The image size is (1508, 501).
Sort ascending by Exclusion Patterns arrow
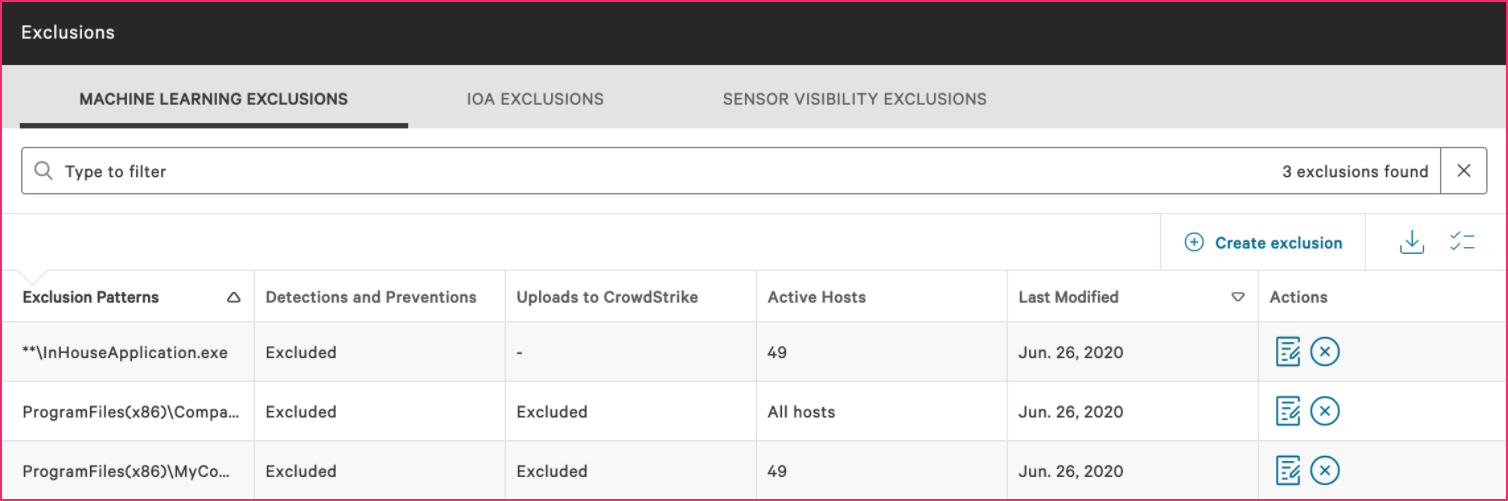click(x=234, y=297)
